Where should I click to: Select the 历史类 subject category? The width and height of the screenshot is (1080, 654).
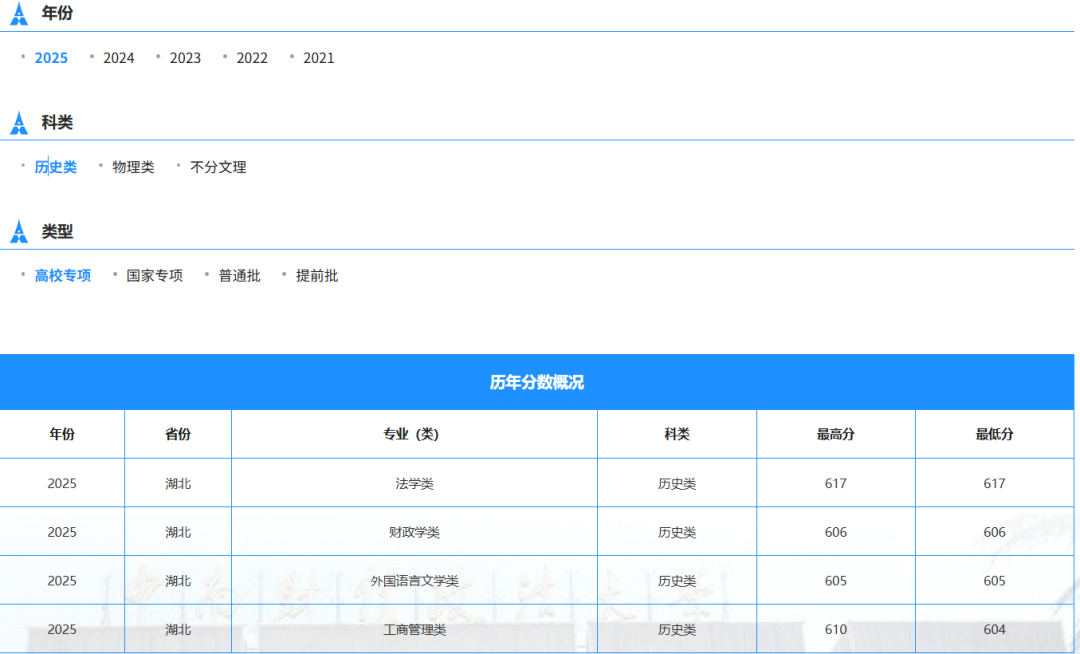pos(56,167)
